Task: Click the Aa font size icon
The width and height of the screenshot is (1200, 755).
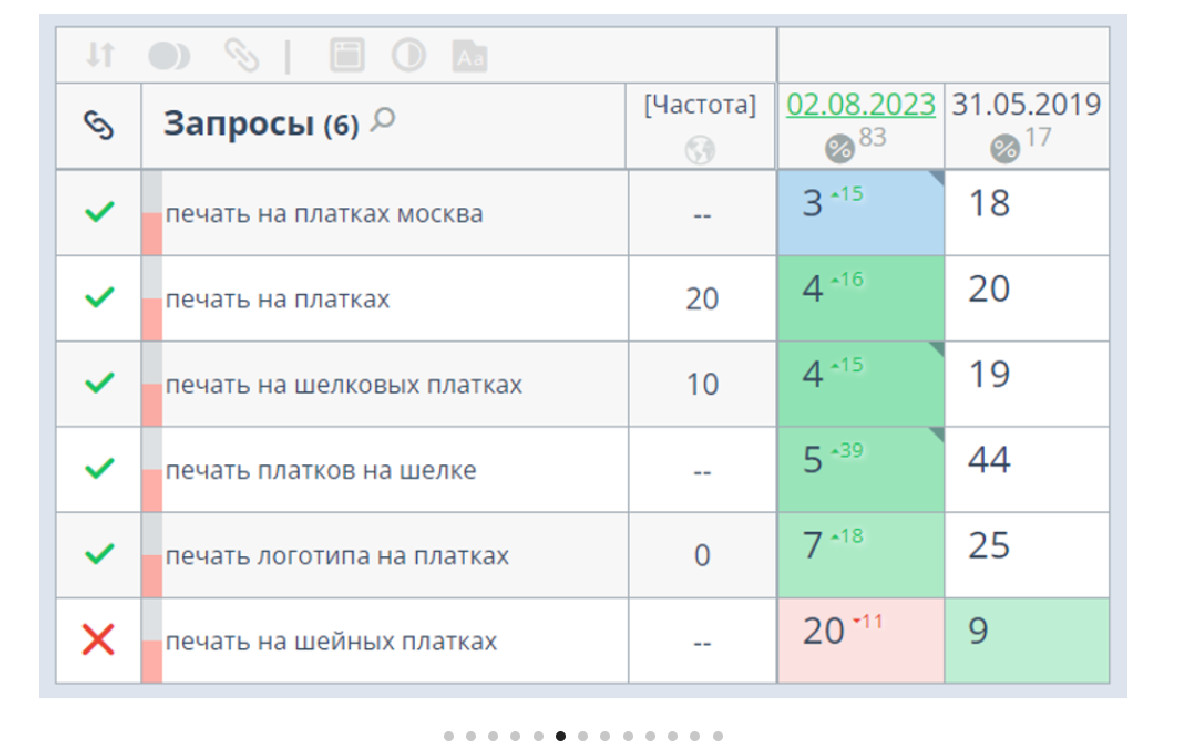Action: 470,57
